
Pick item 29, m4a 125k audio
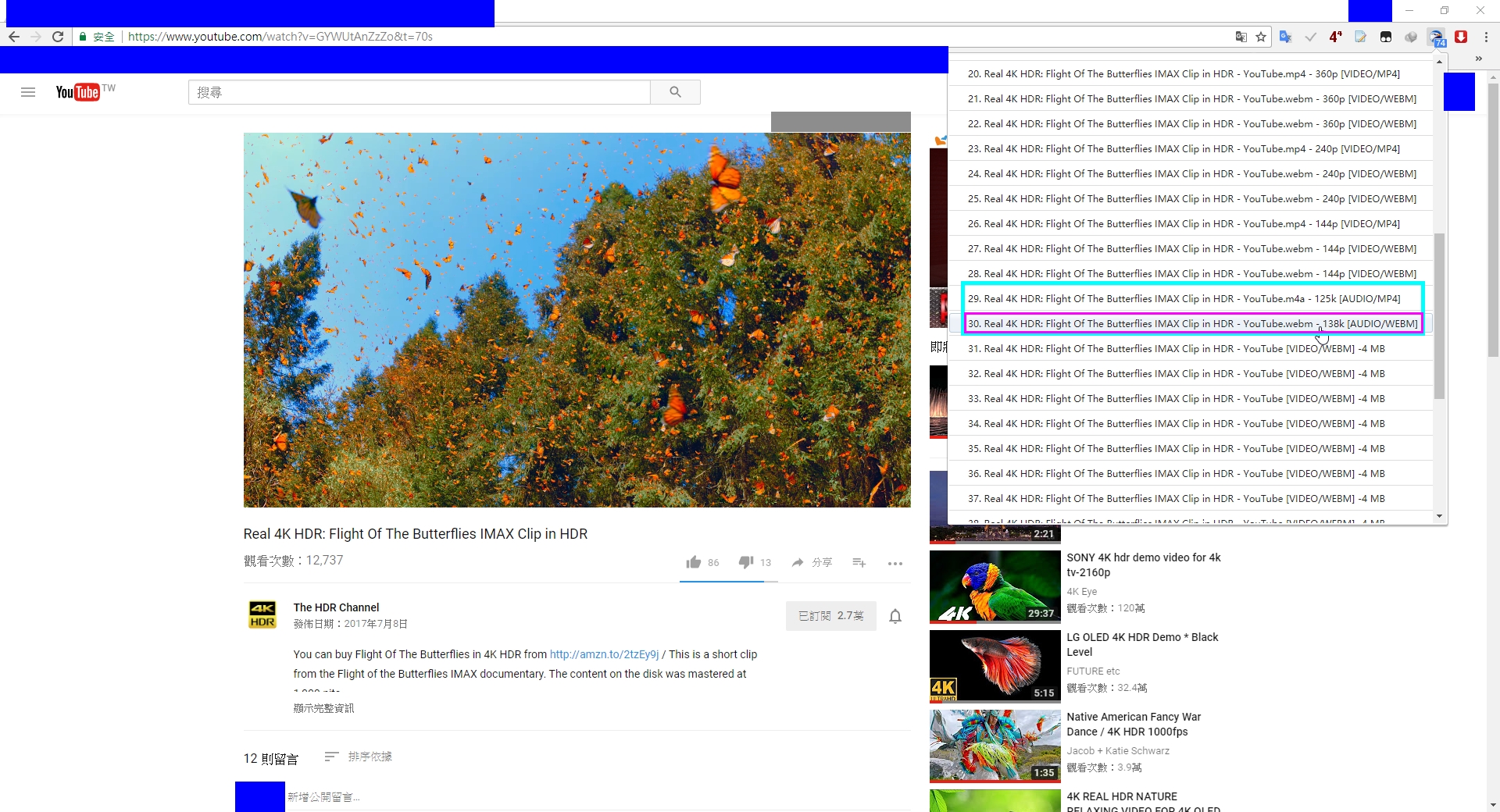pos(1190,298)
